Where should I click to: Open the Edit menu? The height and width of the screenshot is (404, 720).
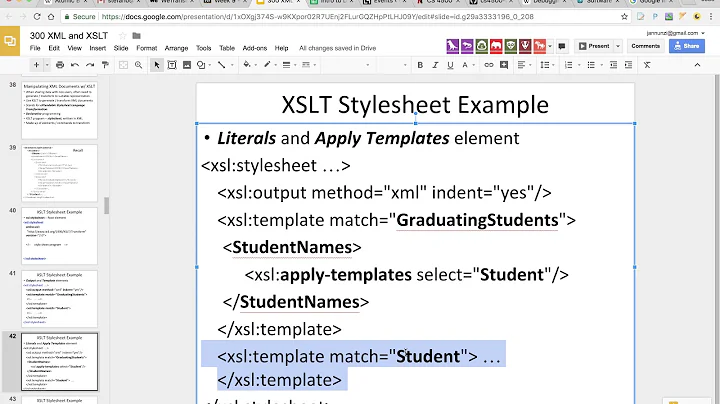tap(54, 48)
